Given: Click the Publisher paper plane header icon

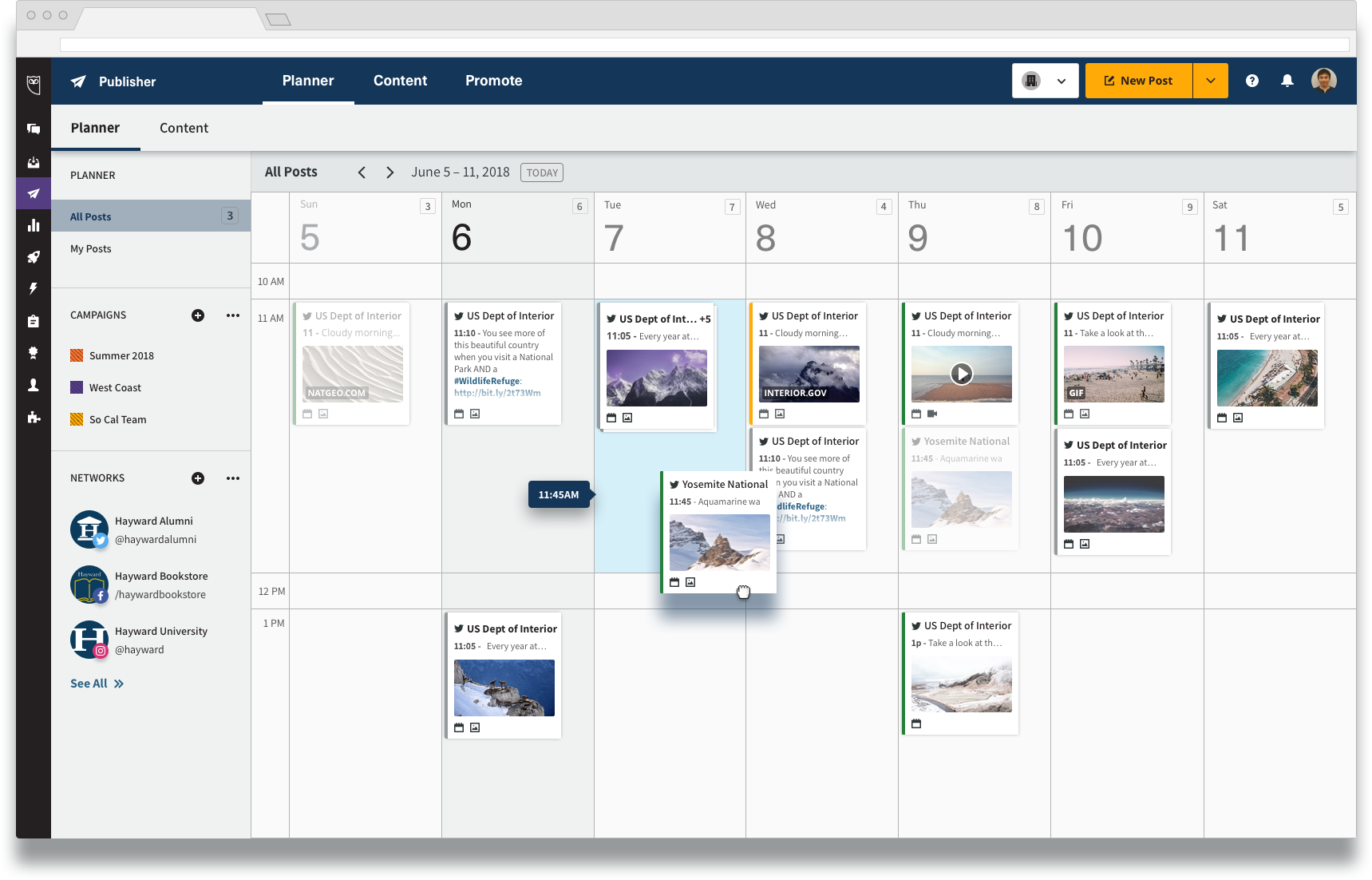Looking at the screenshot, I should tap(78, 81).
